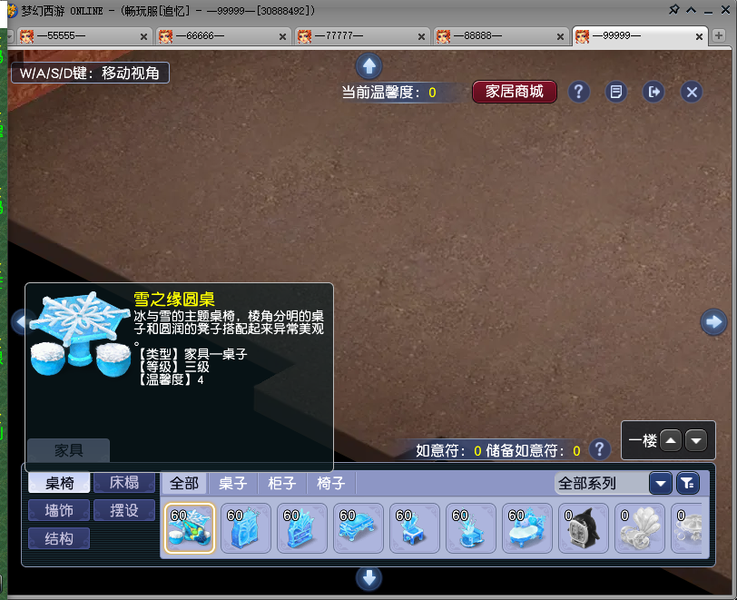Click the 家具 tab in item tooltip
The width and height of the screenshot is (737, 600).
(69, 451)
